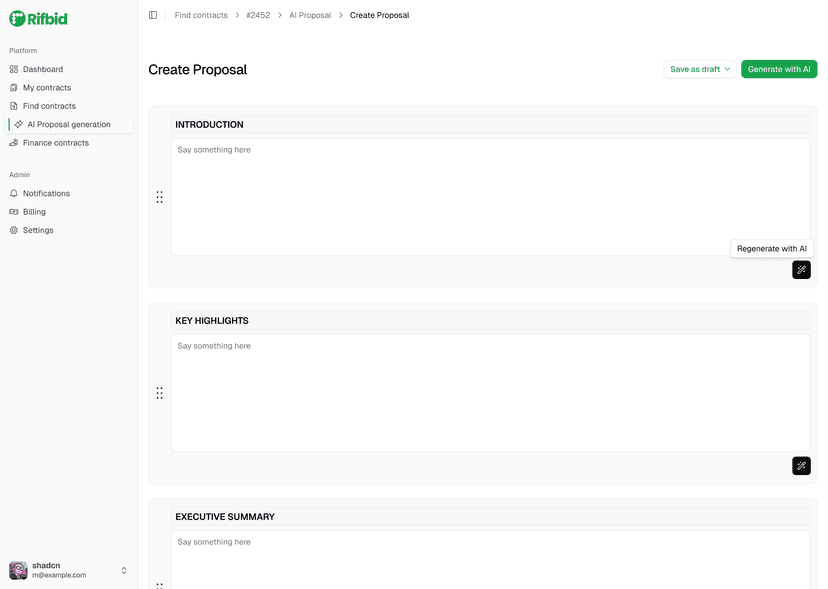
Task: Open Settings using the gear icon
Action: pyautogui.click(x=13, y=230)
